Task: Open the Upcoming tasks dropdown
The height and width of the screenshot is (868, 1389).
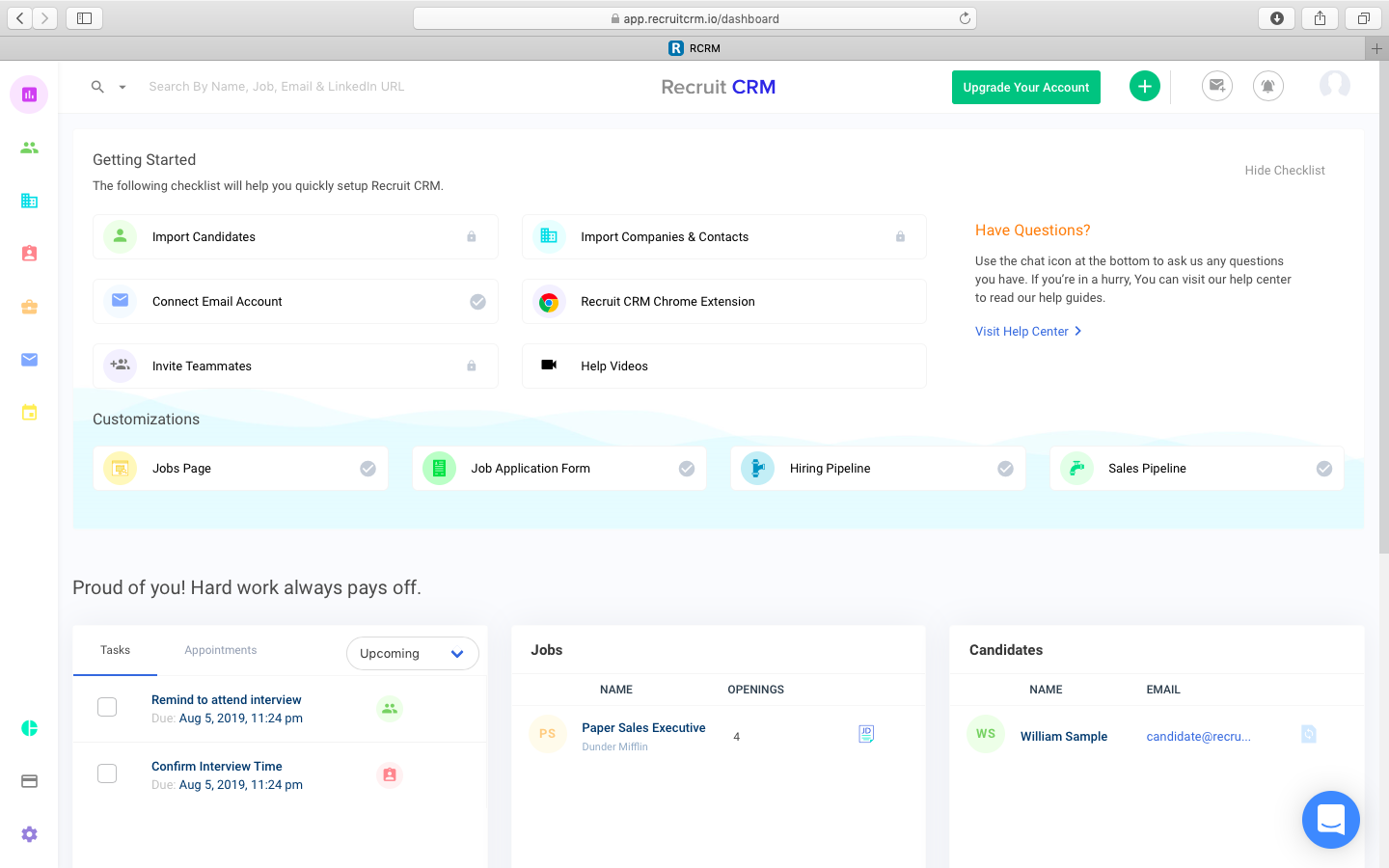Action: (x=413, y=653)
